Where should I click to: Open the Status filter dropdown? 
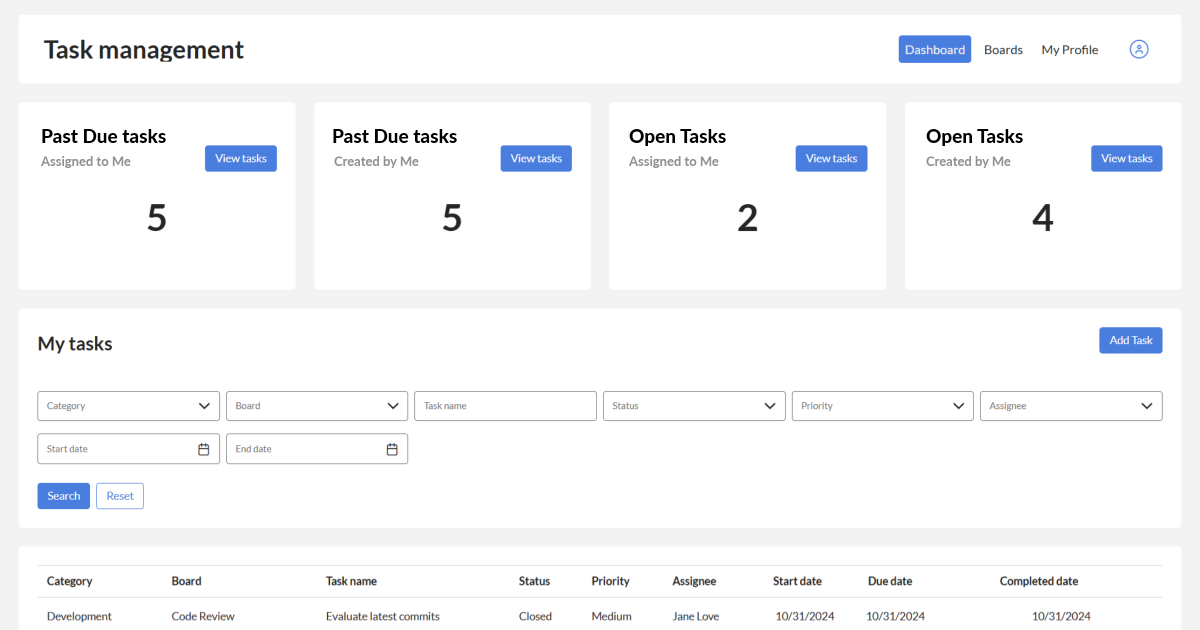coord(694,405)
